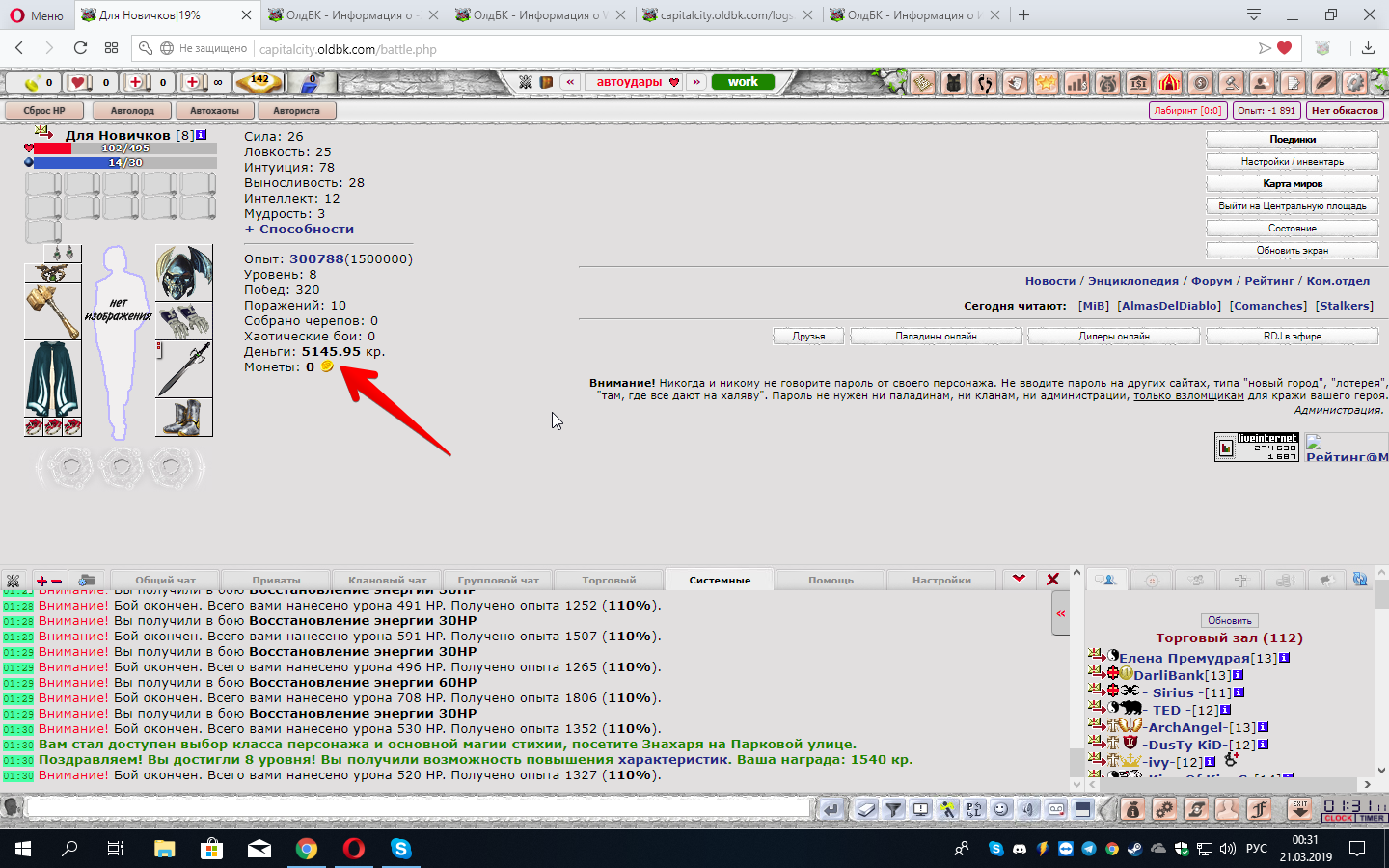Open the Помощь chat tab

point(831,580)
